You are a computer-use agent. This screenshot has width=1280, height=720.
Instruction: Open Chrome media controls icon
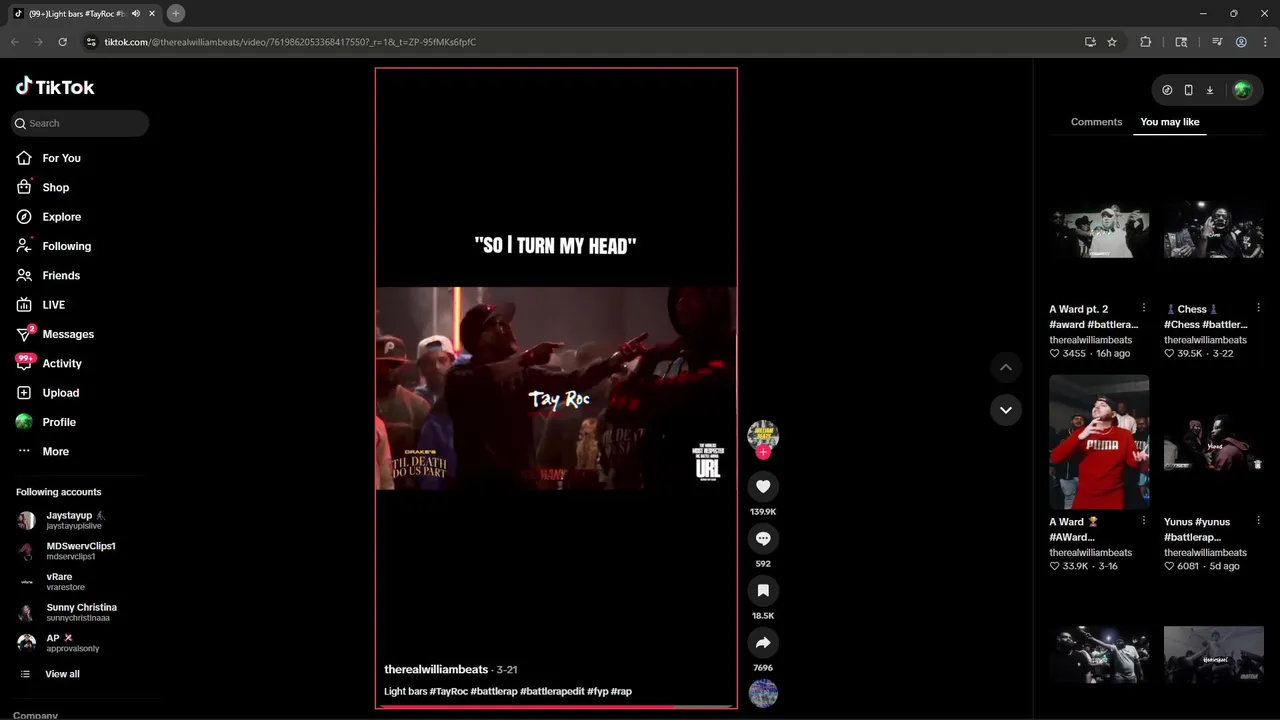pyautogui.click(x=1217, y=42)
